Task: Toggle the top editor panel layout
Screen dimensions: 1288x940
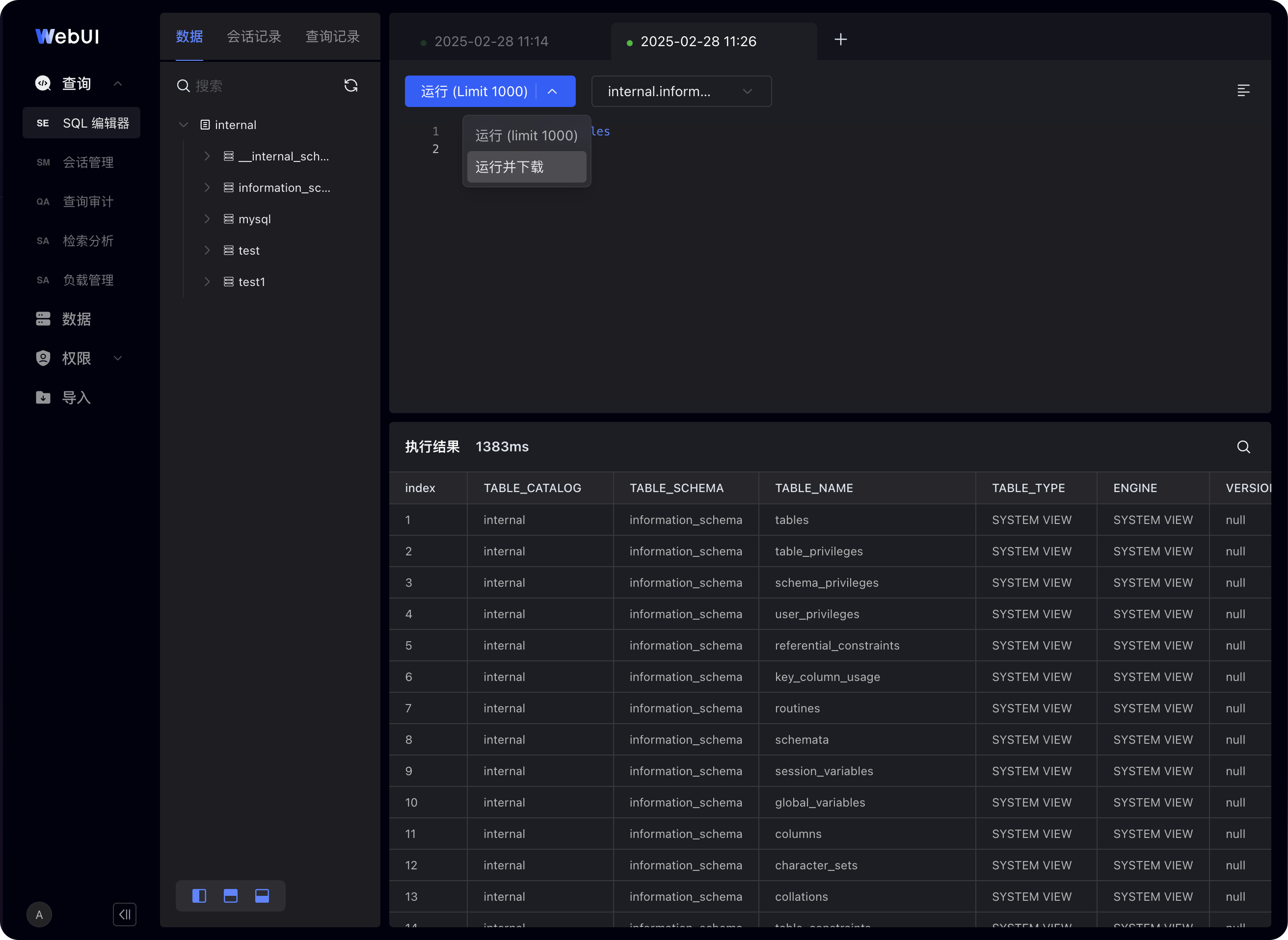Action: click(x=231, y=896)
